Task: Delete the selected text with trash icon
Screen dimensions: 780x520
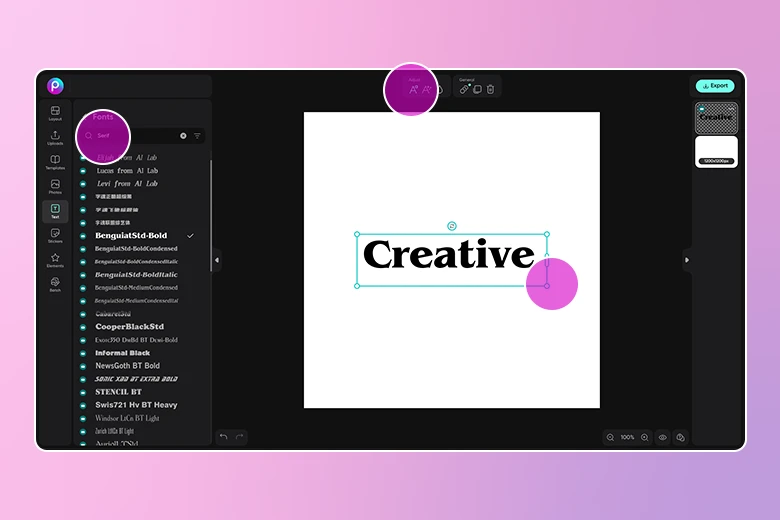Action: pyautogui.click(x=490, y=90)
